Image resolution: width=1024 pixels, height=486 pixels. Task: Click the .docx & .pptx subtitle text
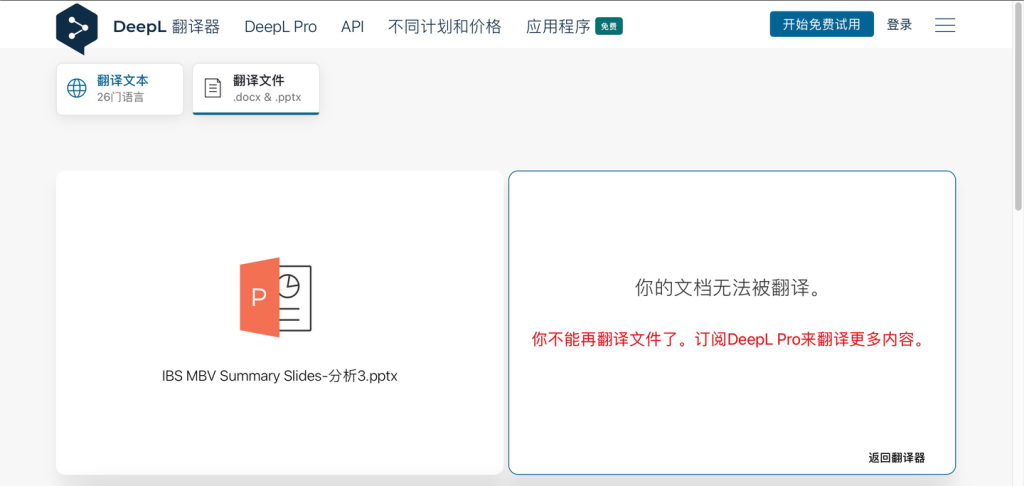tap(267, 98)
